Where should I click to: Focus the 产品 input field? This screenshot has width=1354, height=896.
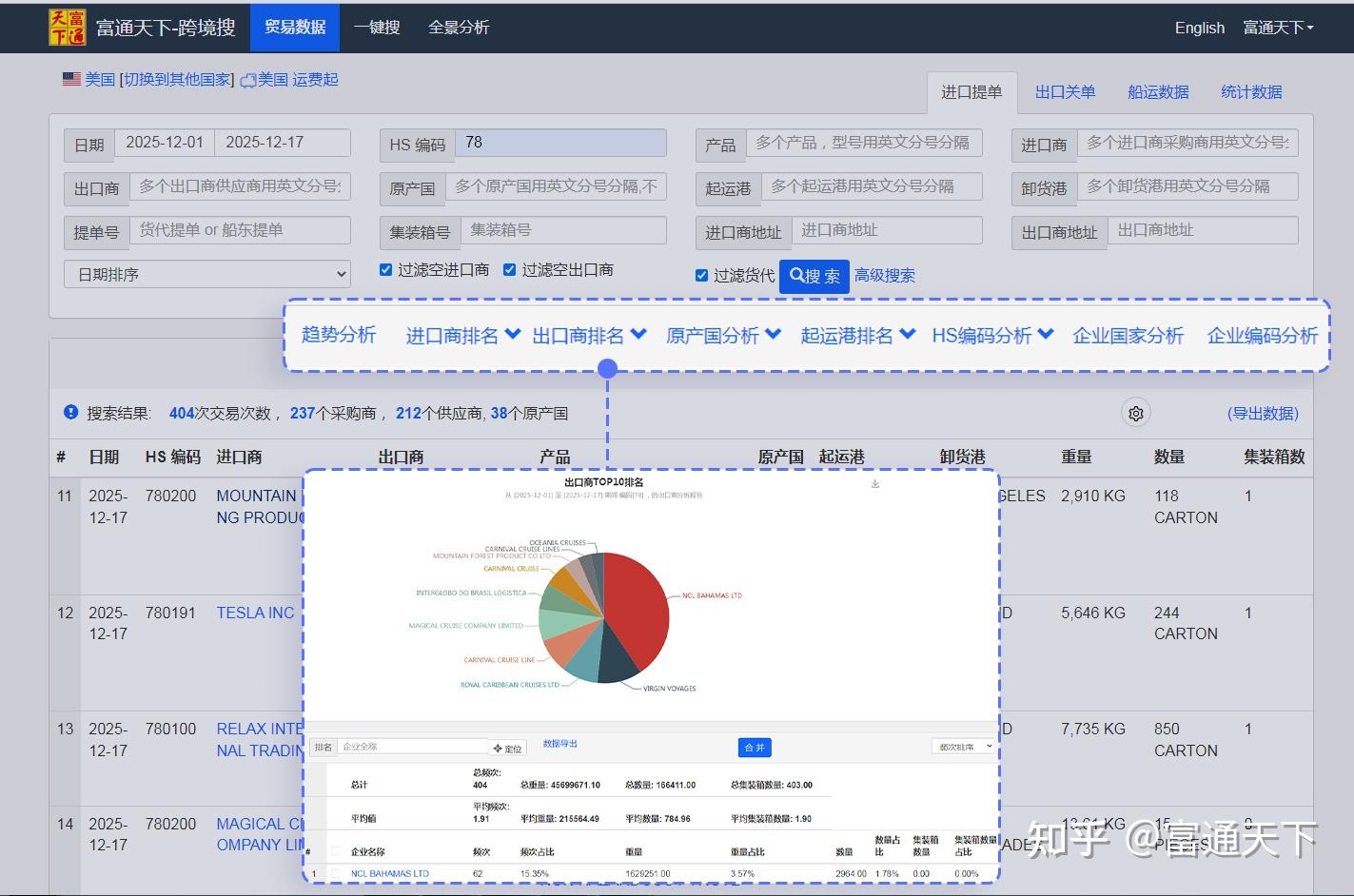[x=864, y=143]
